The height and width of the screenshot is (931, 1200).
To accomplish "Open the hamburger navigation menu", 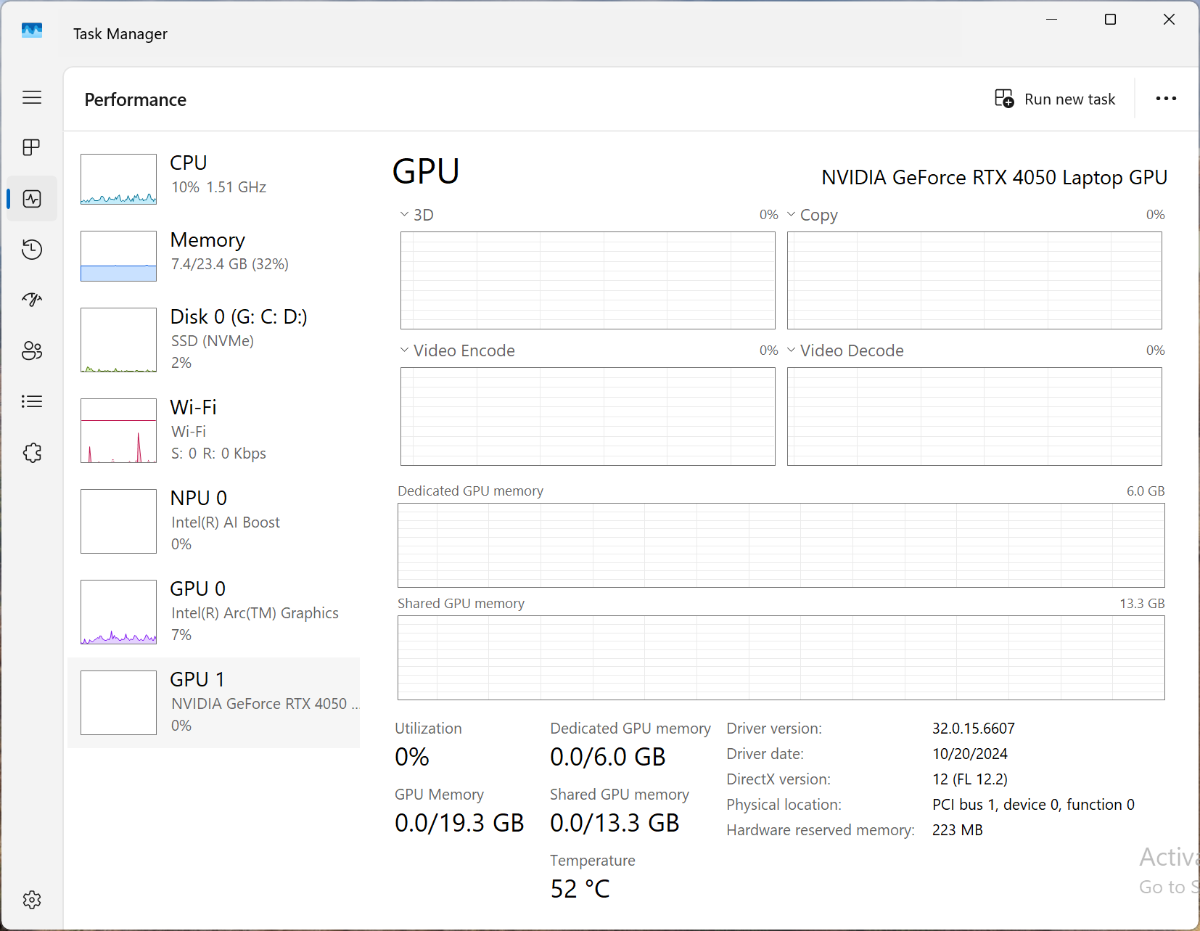I will 32,97.
